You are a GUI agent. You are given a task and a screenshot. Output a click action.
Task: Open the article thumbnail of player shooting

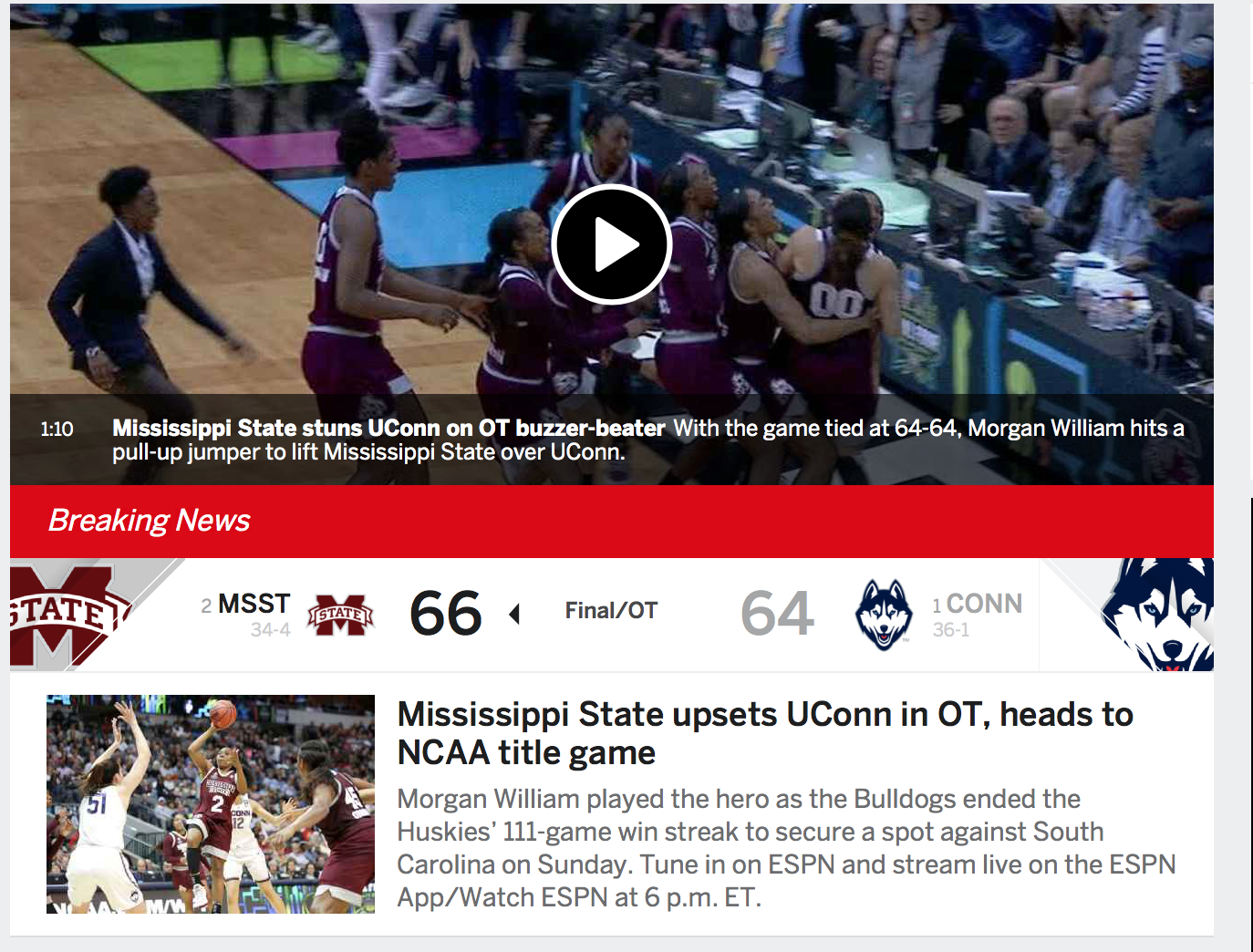click(211, 804)
